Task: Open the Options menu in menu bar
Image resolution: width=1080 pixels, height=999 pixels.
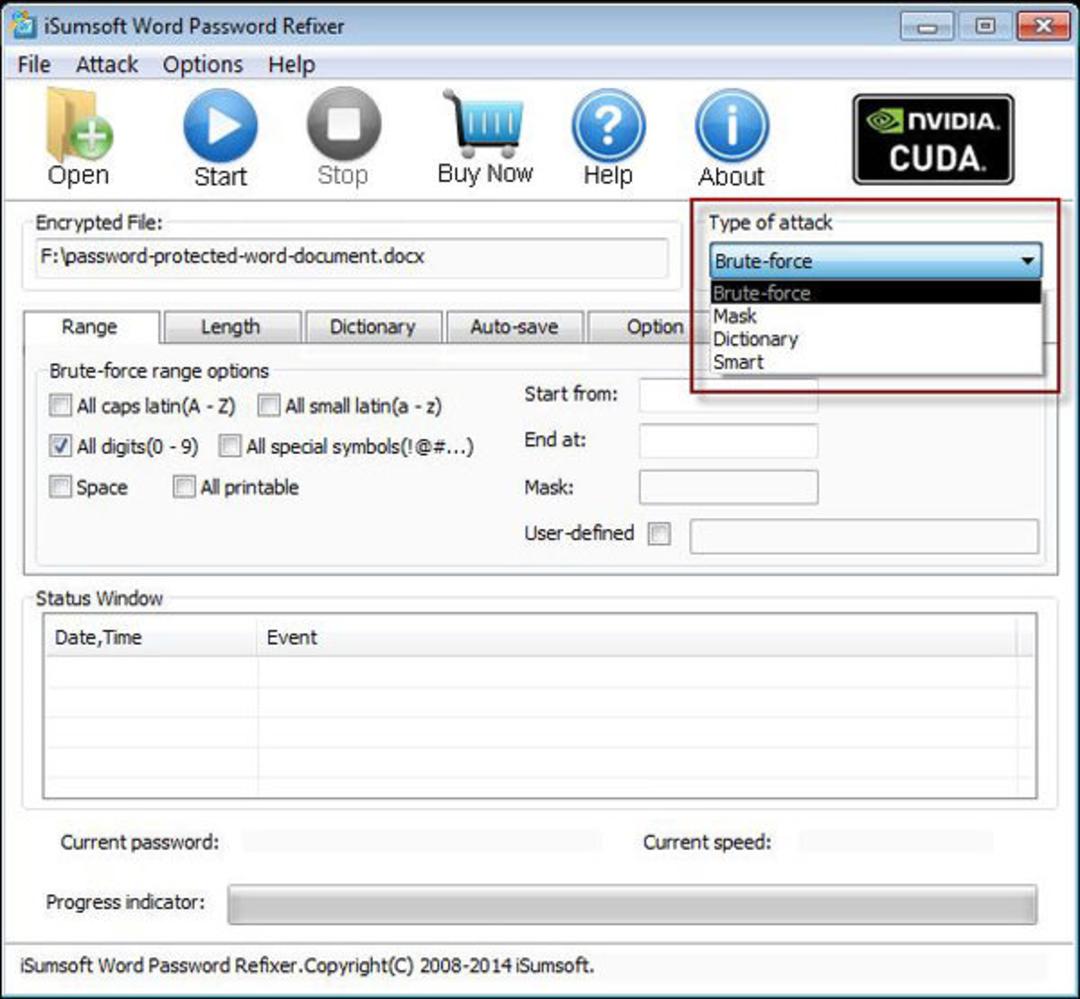Action: click(202, 65)
